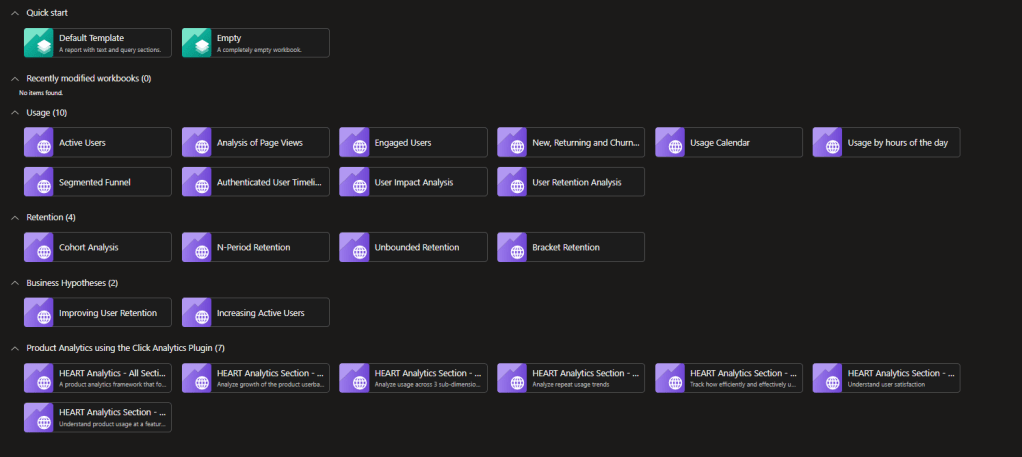Click the Improving User Retention icon
This screenshot has height=457, width=1022.
pos(39,313)
